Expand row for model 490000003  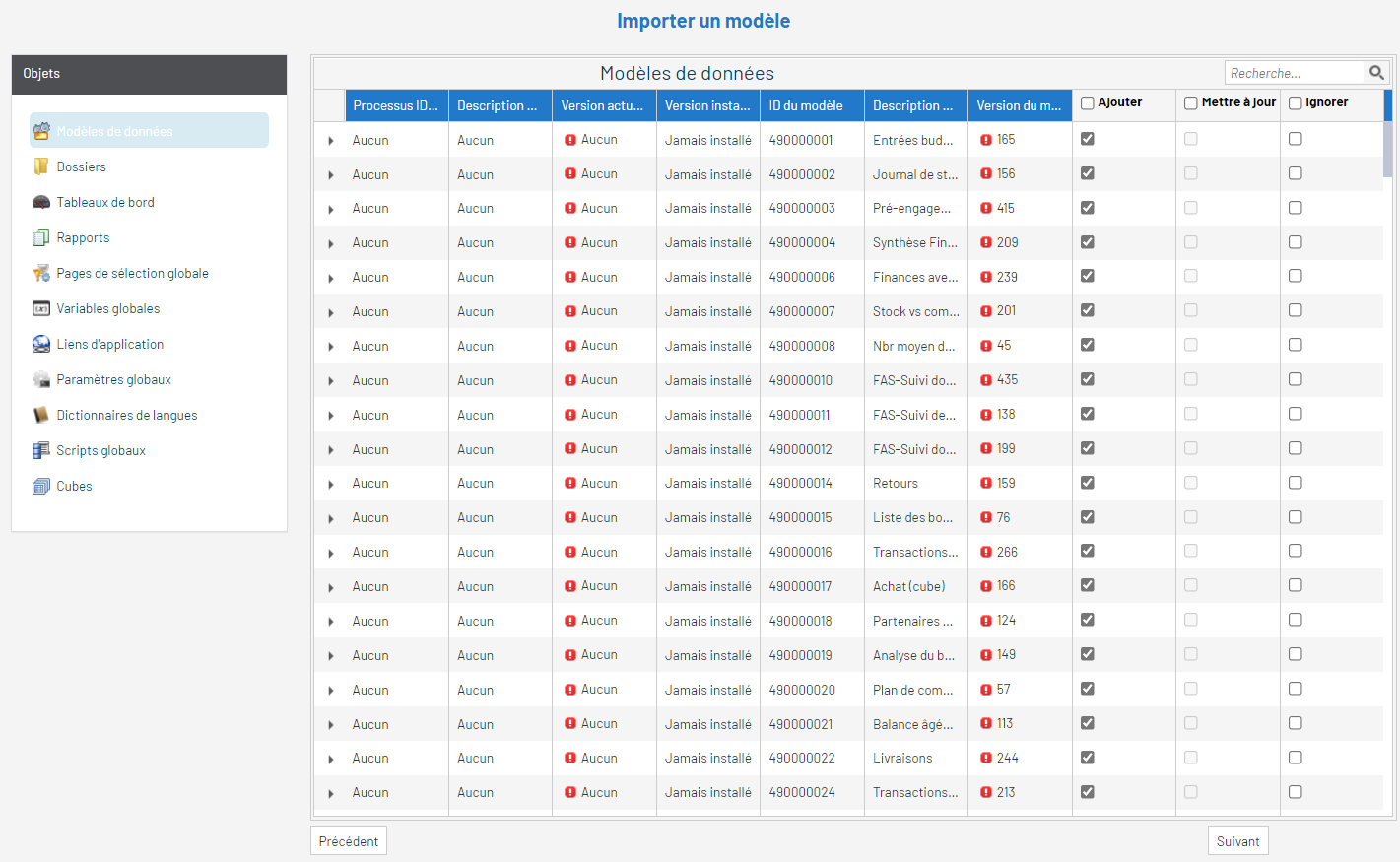click(331, 210)
